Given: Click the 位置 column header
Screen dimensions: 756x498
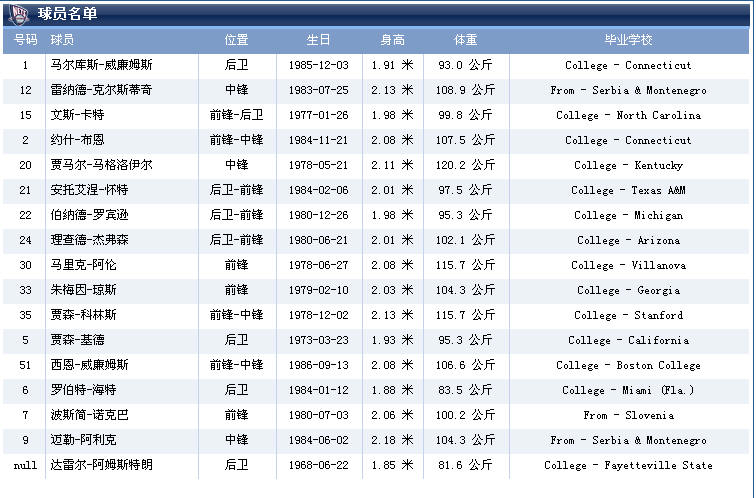Looking at the screenshot, I should coord(237,40).
